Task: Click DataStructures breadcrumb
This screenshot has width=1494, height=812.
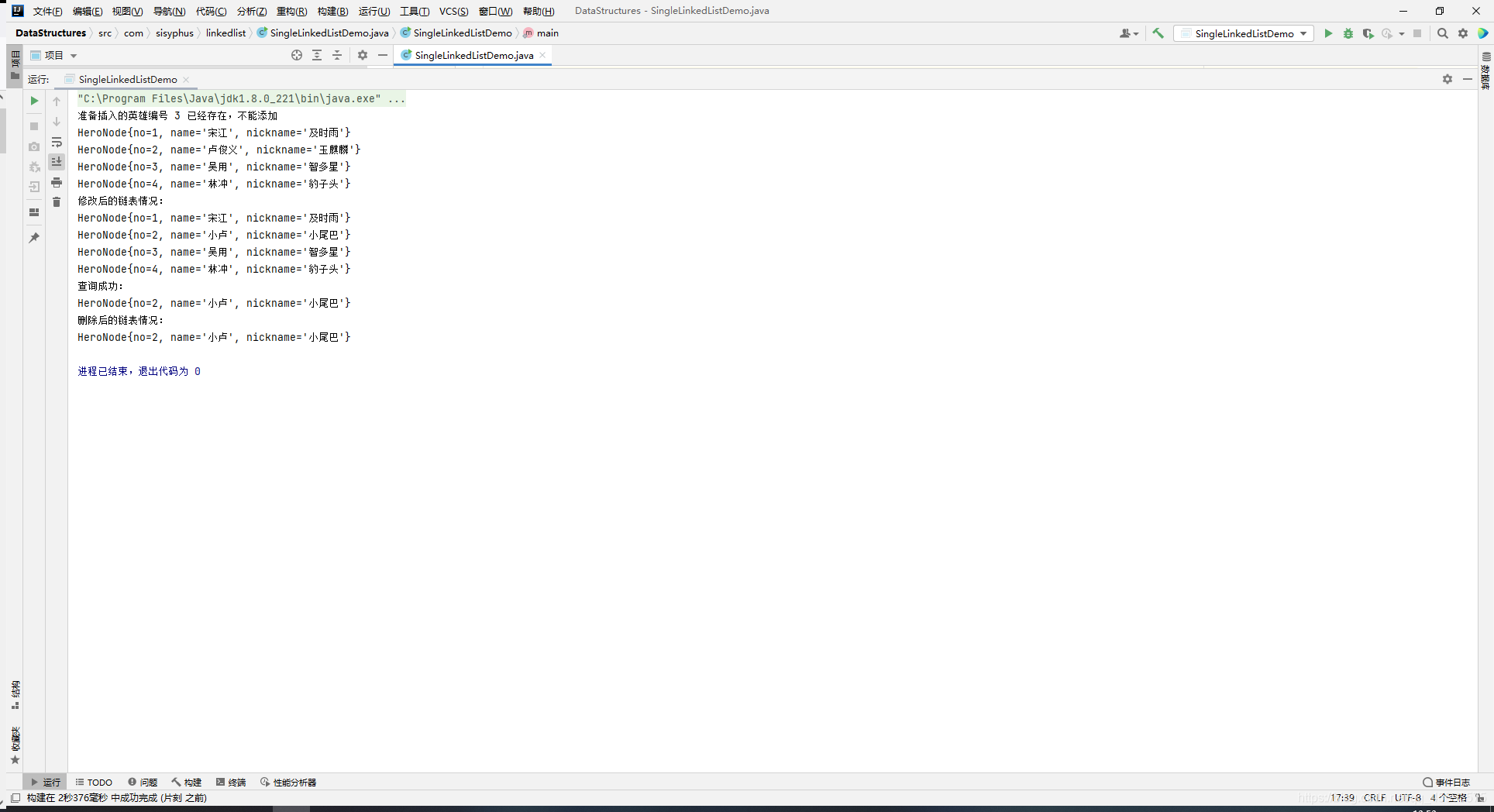Action: click(x=50, y=33)
